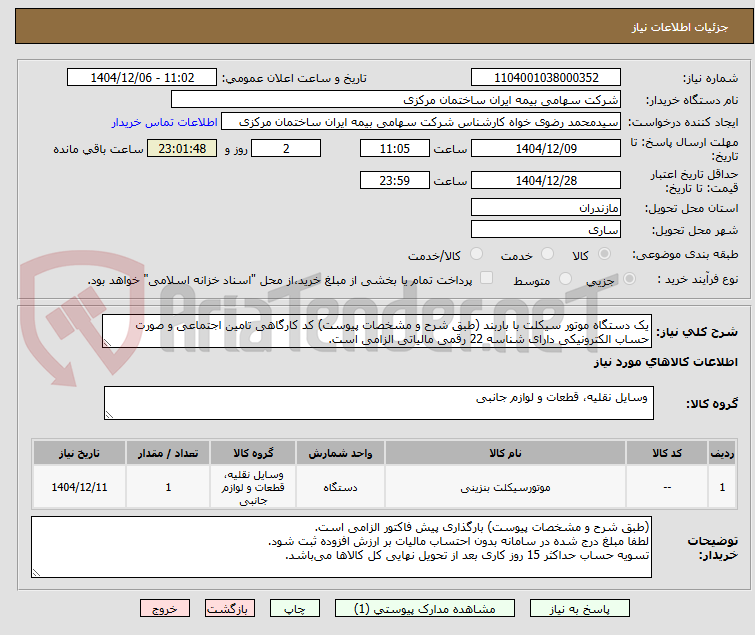Click the 'موتورسیکلت بنزینی' item cell

point(506,487)
